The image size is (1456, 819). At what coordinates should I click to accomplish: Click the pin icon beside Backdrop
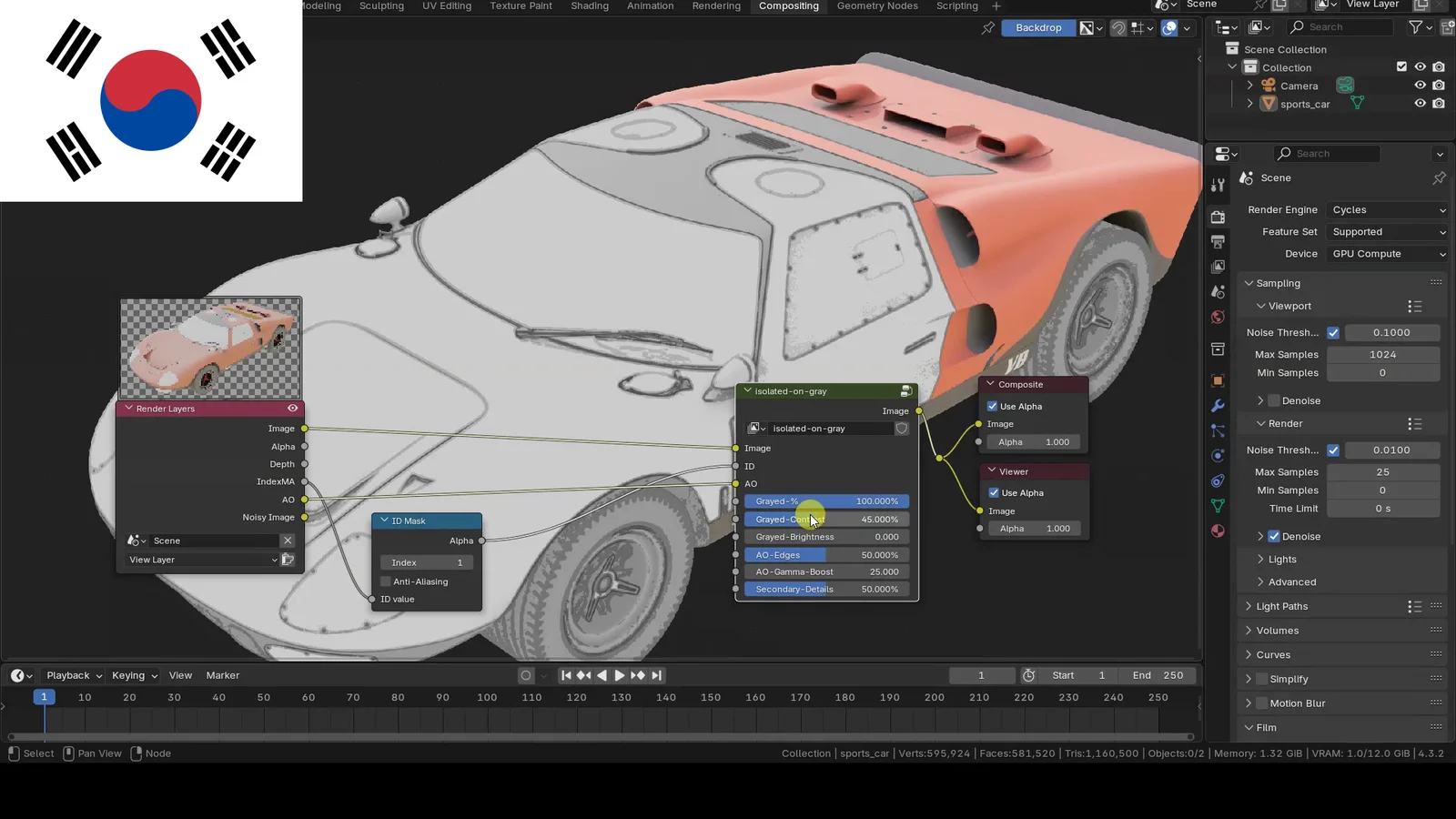[x=987, y=28]
